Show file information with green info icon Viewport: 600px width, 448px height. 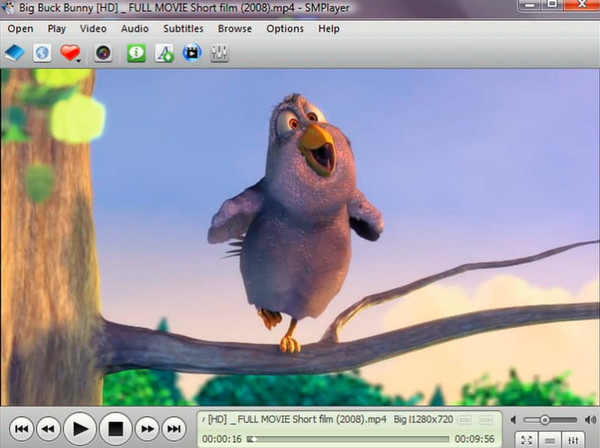[136, 53]
